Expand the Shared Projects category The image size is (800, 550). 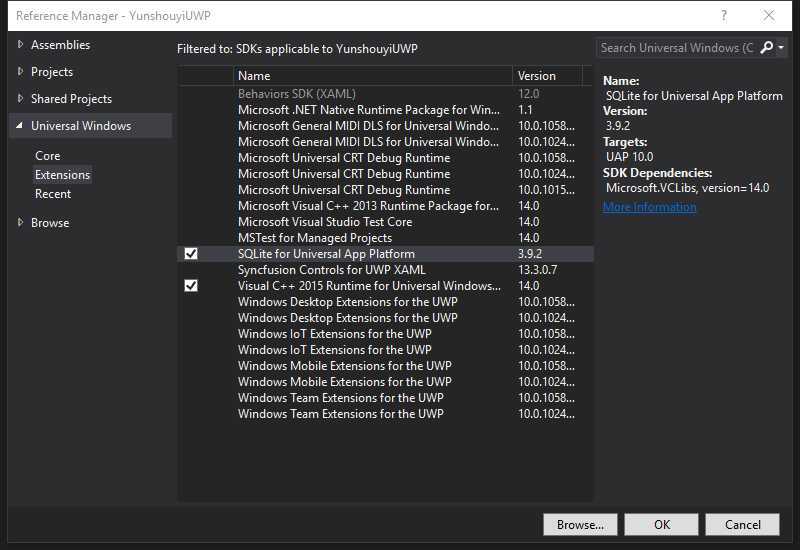(x=20, y=98)
